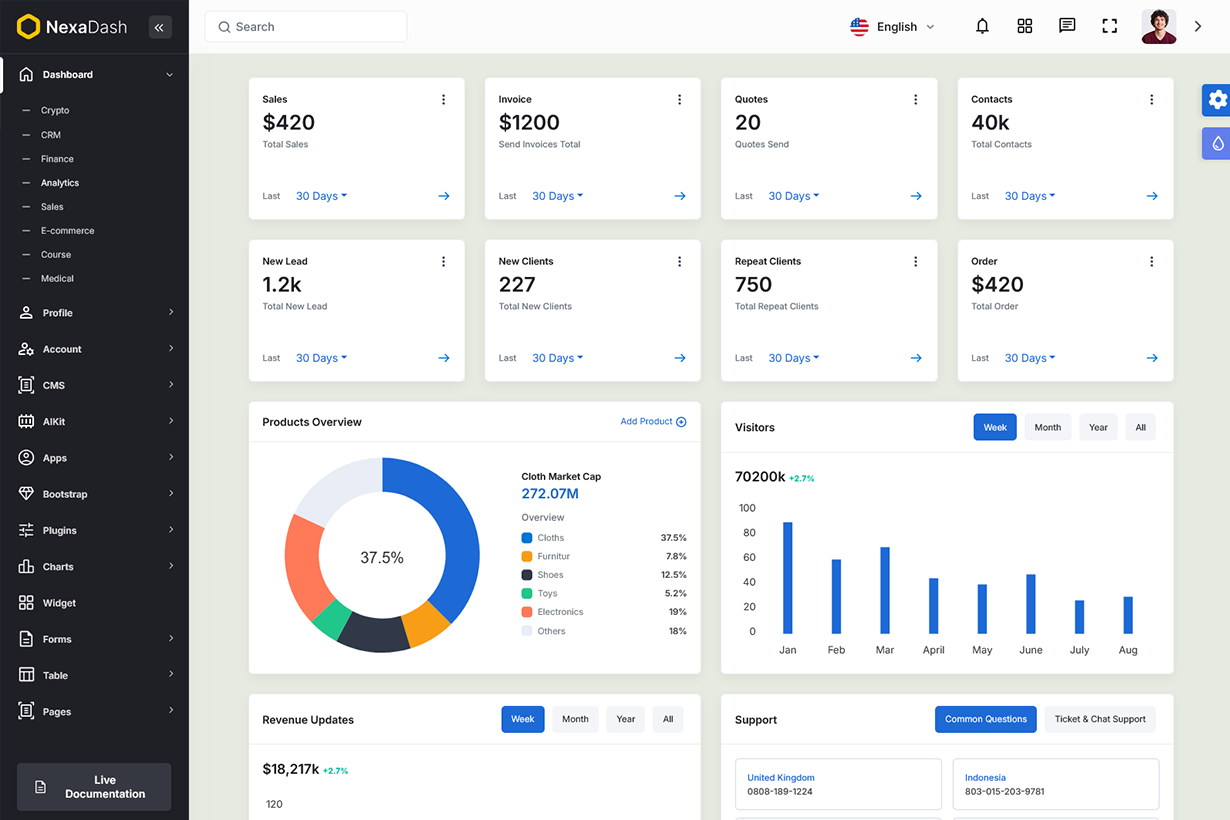Toggle fullscreen mode icon
1230x820 pixels.
pyautogui.click(x=1109, y=27)
